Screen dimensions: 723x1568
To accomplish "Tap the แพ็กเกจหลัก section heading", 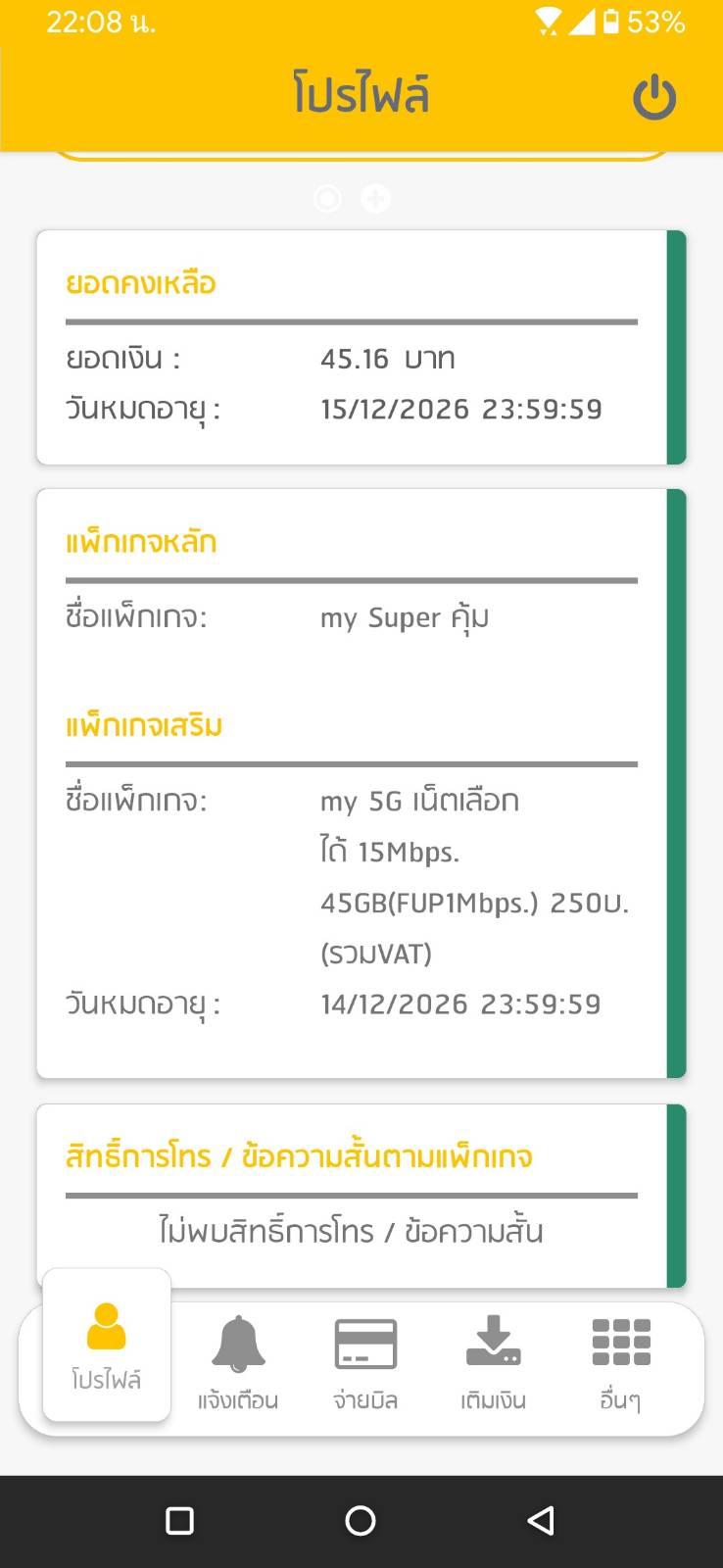I will 141,542.
